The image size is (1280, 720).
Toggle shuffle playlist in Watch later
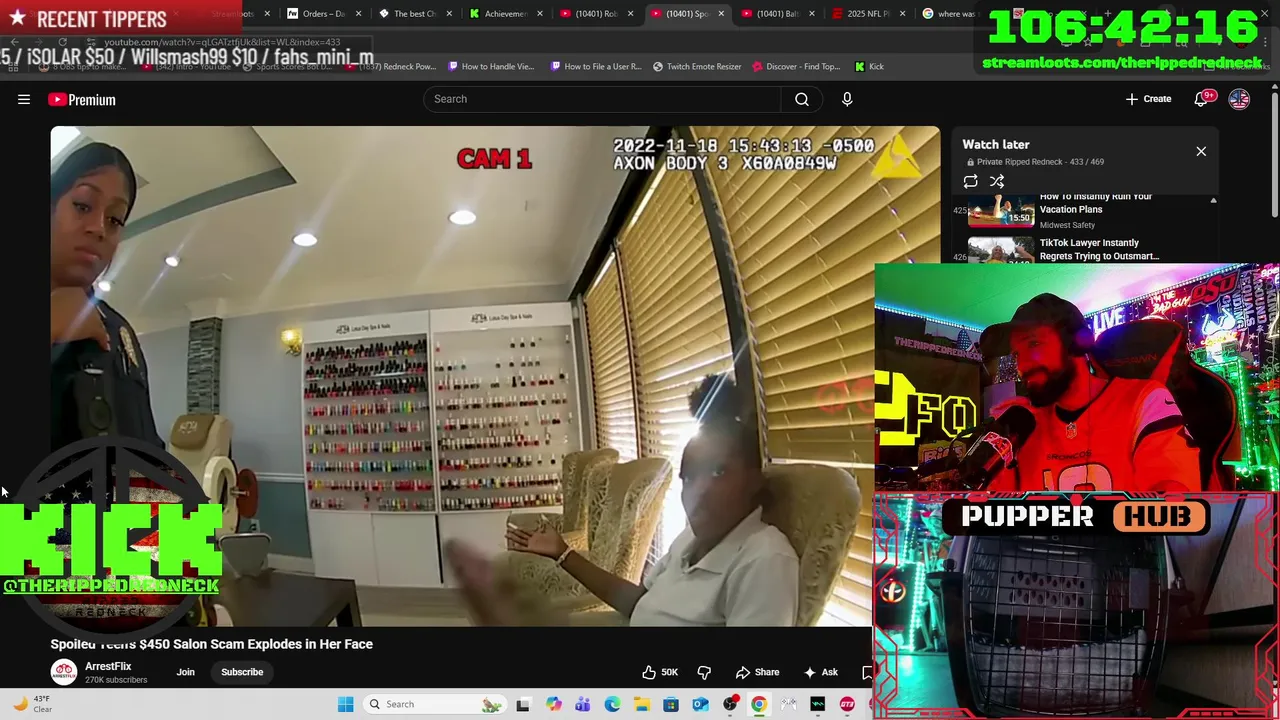click(x=997, y=181)
